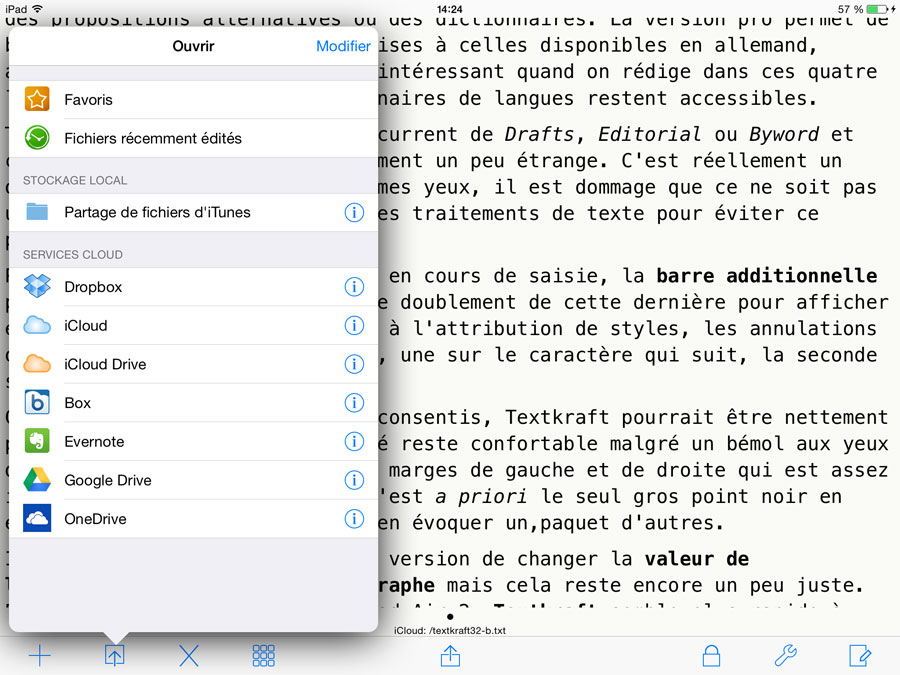The width and height of the screenshot is (900, 675).
Task: Show info for Box
Action: (354, 403)
